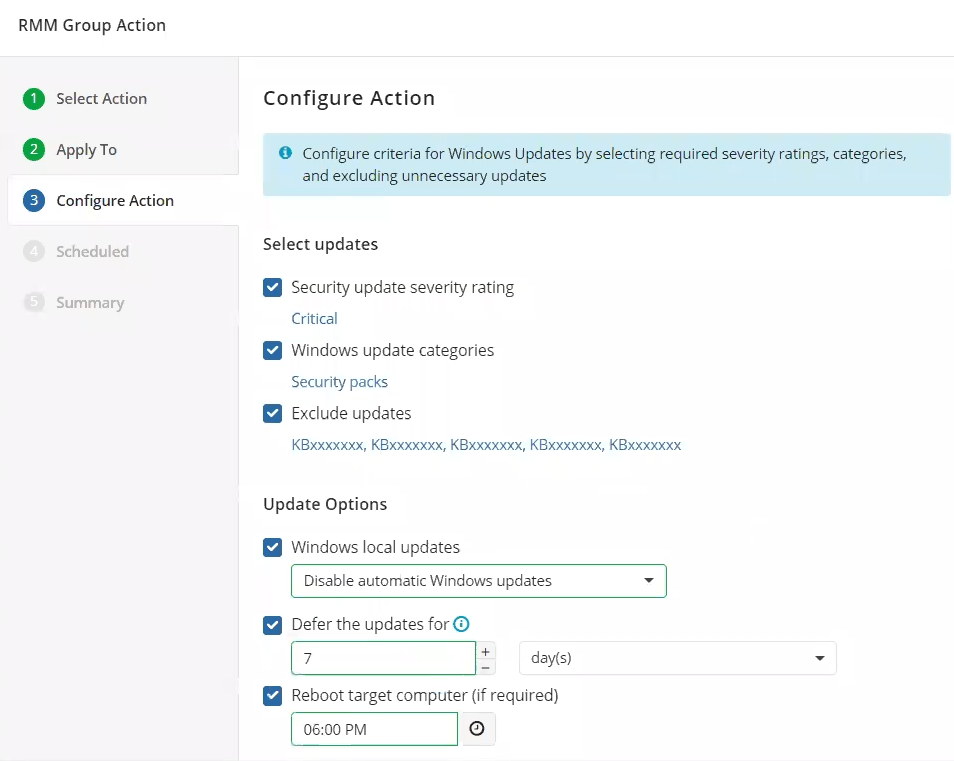Click the info icon beside Defer the updates for
Viewport: 954px width, 761px height.
pos(461,624)
